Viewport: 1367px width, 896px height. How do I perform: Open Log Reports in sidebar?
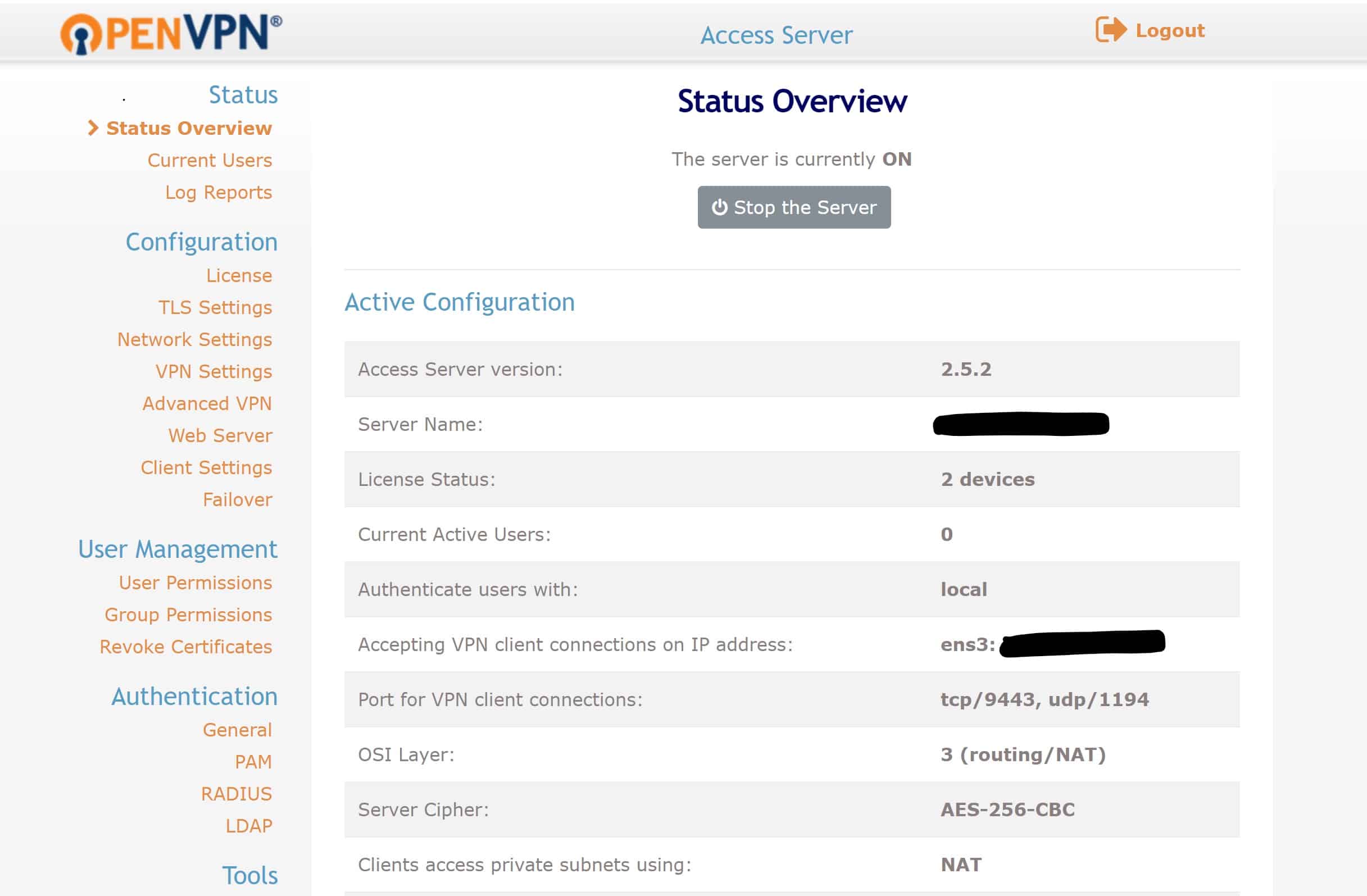tap(218, 193)
